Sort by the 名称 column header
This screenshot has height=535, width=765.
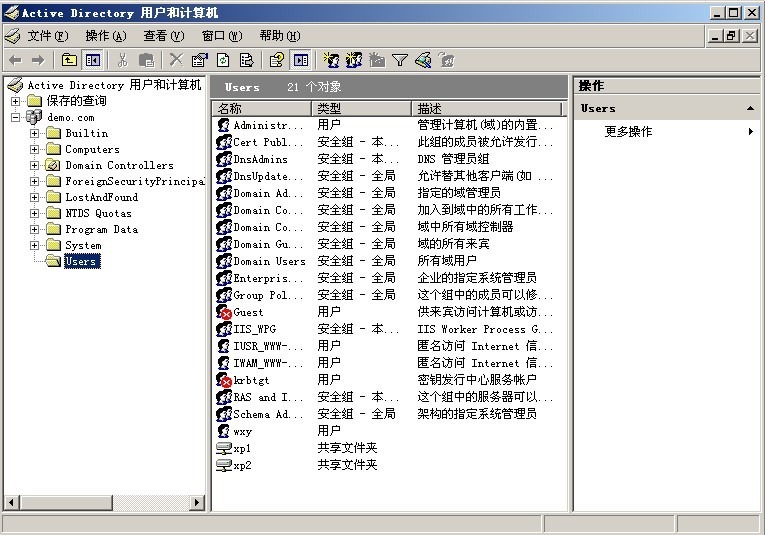point(262,108)
